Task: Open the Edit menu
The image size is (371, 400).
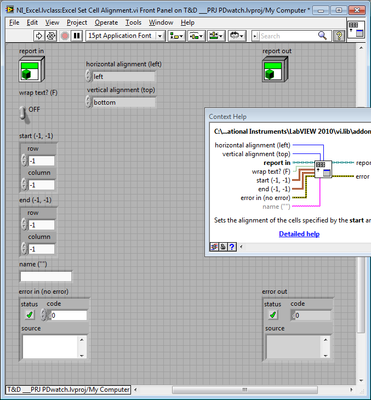Action: tap(32, 23)
